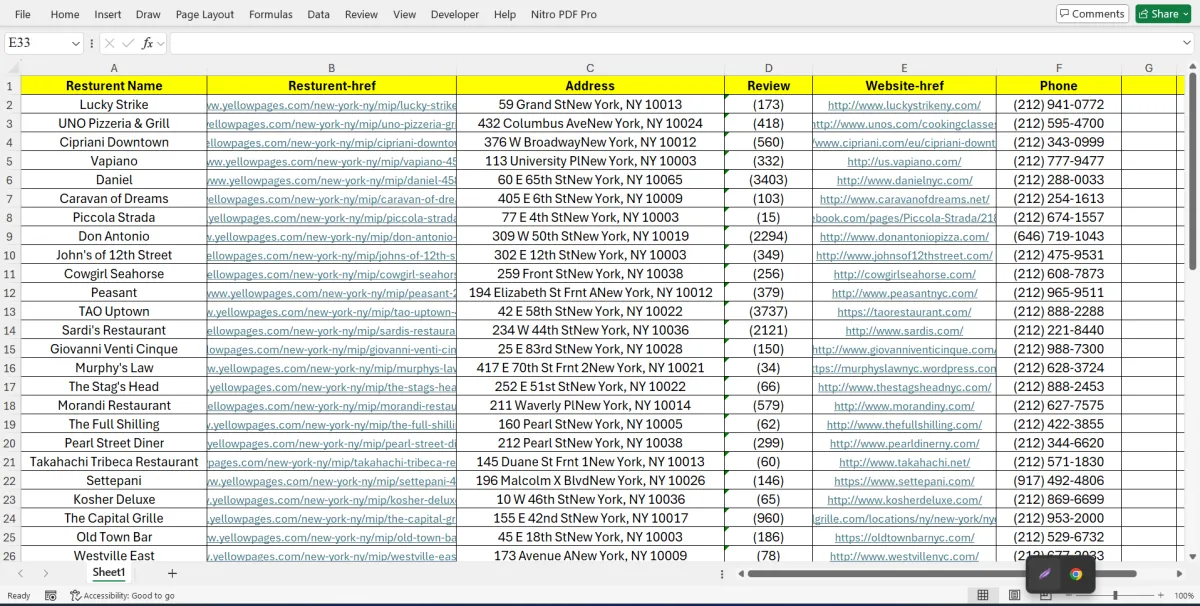Open the danielnyc.com website link
Image resolution: width=1200 pixels, height=606 pixels.
pos(904,180)
